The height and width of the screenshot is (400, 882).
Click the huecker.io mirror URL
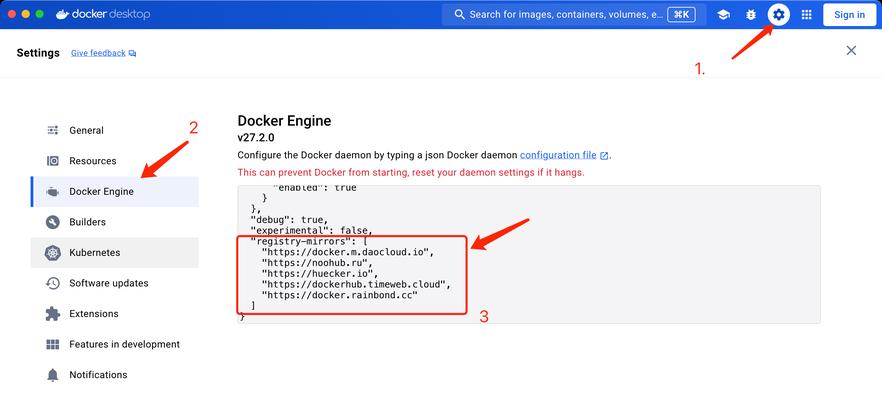(x=321, y=273)
